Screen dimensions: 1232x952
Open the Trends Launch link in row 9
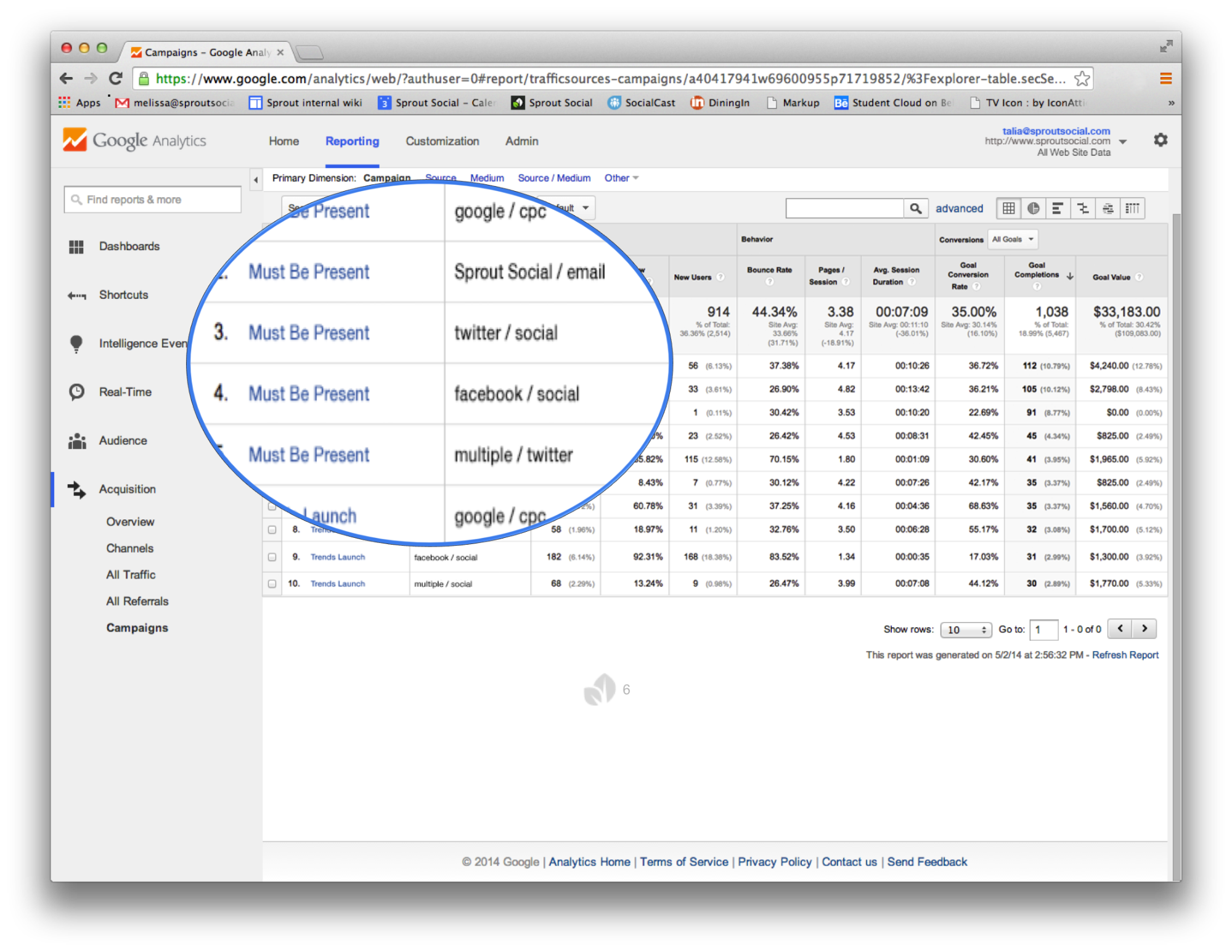pyautogui.click(x=337, y=557)
